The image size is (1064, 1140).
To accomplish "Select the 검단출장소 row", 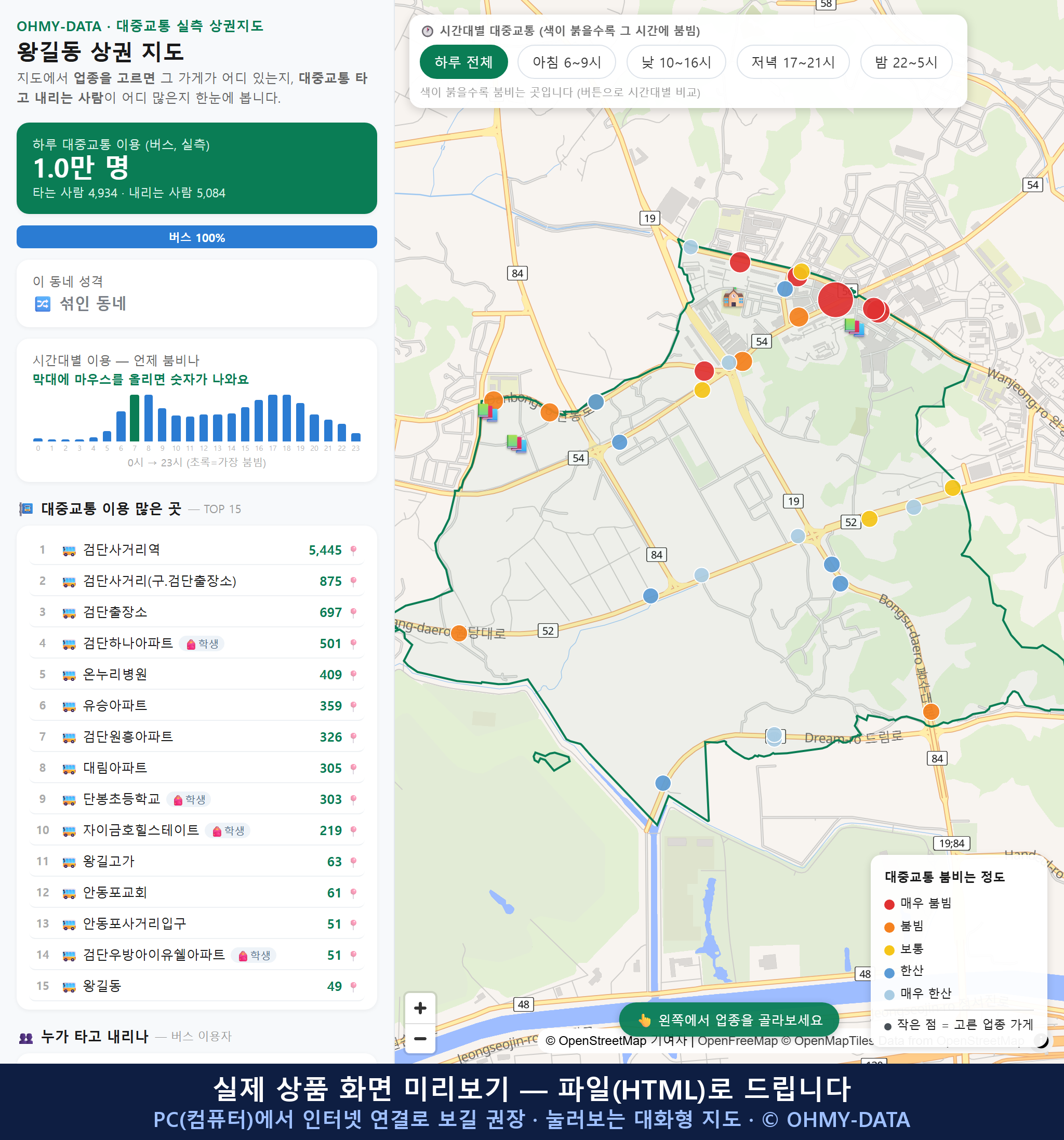I will [x=197, y=612].
